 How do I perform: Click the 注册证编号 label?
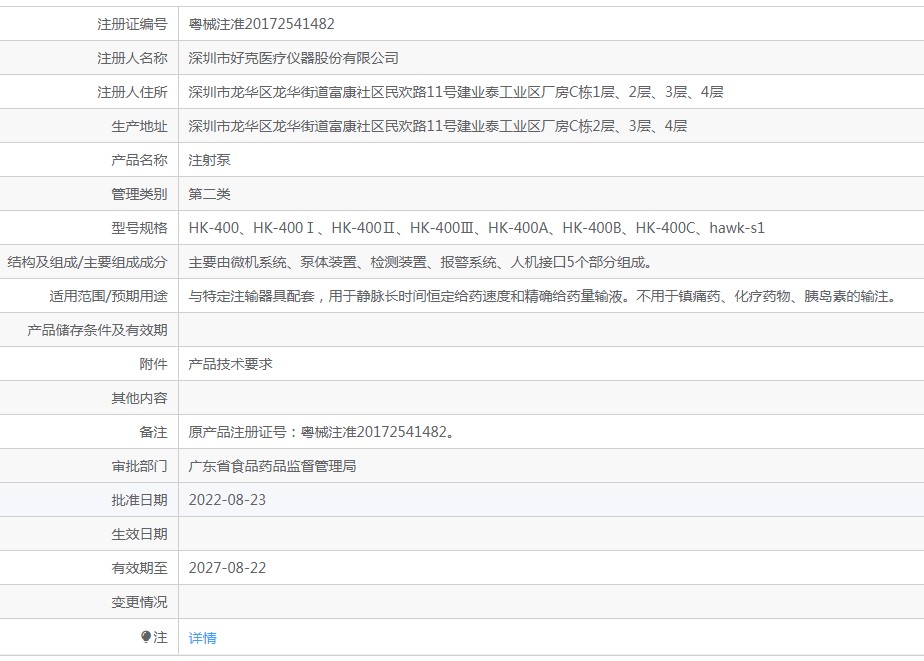pyautogui.click(x=132, y=24)
